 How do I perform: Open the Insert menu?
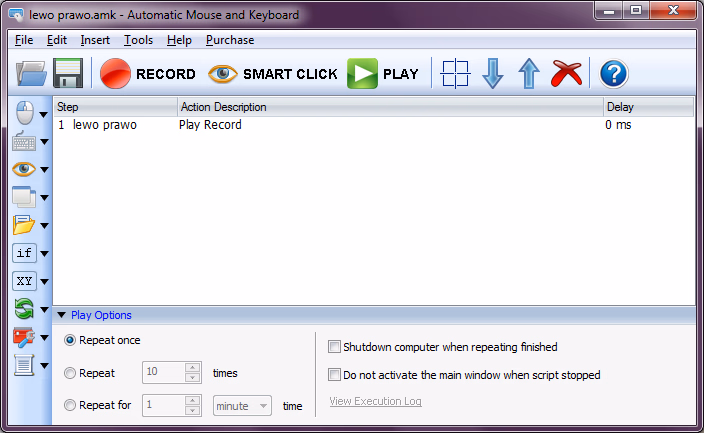[x=95, y=40]
